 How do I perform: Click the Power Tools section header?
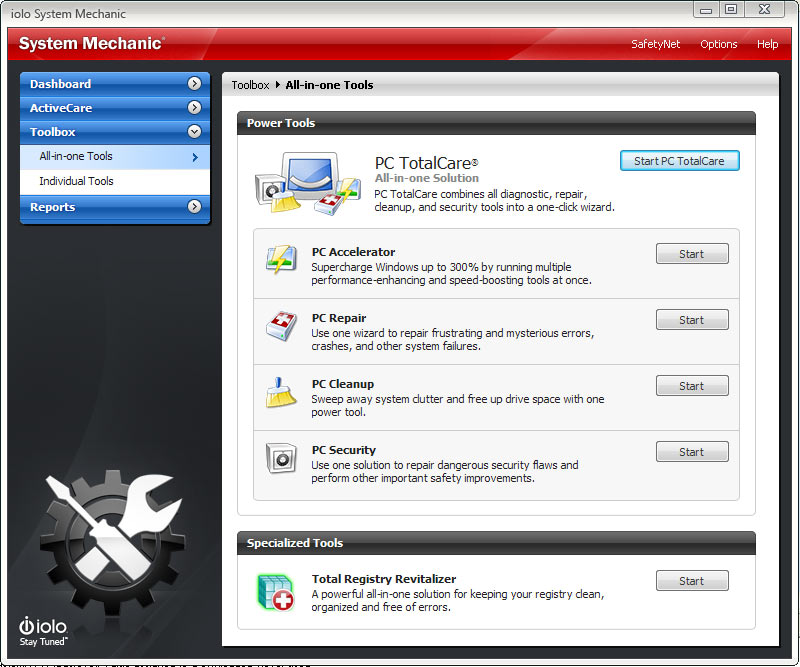pos(496,123)
